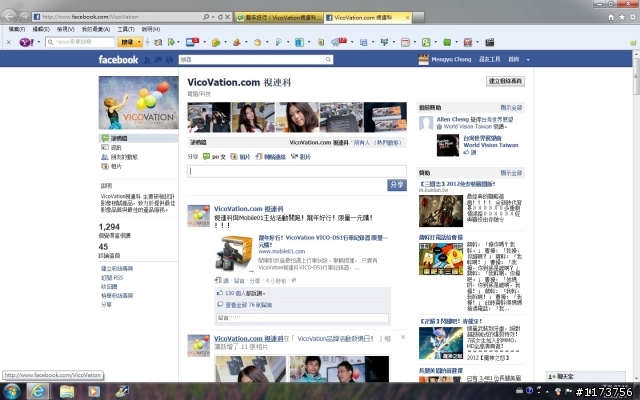This screenshot has width=640, height=400.
Task: Click the 建立粉絲專頁 button at top right
Action: point(505,81)
